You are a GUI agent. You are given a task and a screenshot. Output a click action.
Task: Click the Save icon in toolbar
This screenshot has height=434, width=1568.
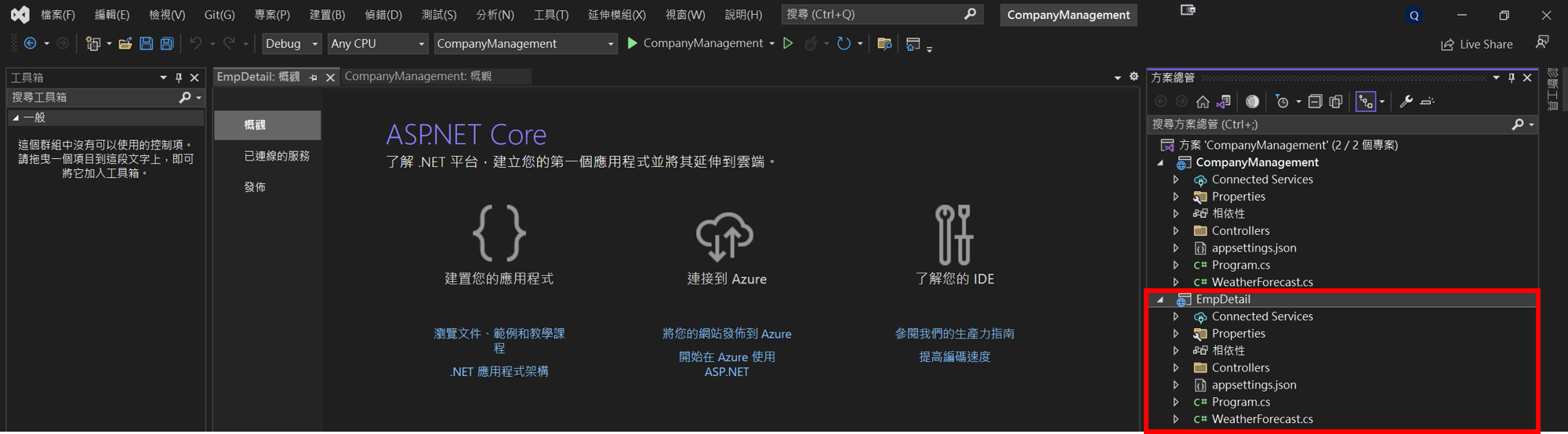pos(147,44)
